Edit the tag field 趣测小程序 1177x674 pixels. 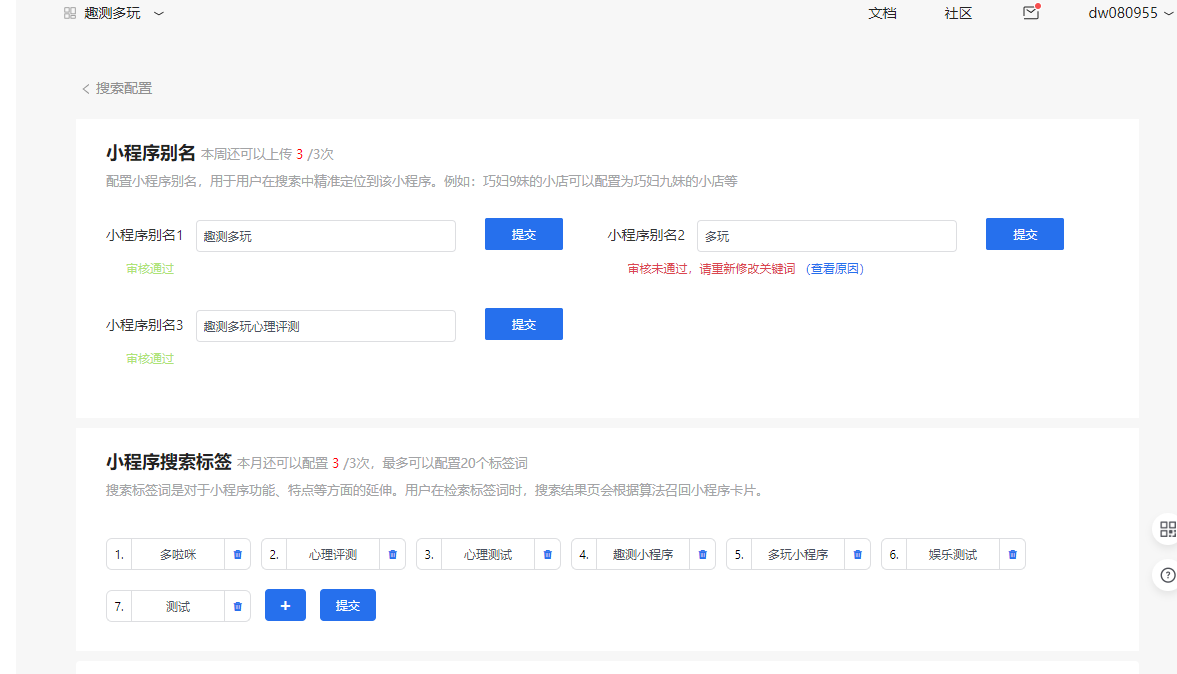(x=643, y=555)
